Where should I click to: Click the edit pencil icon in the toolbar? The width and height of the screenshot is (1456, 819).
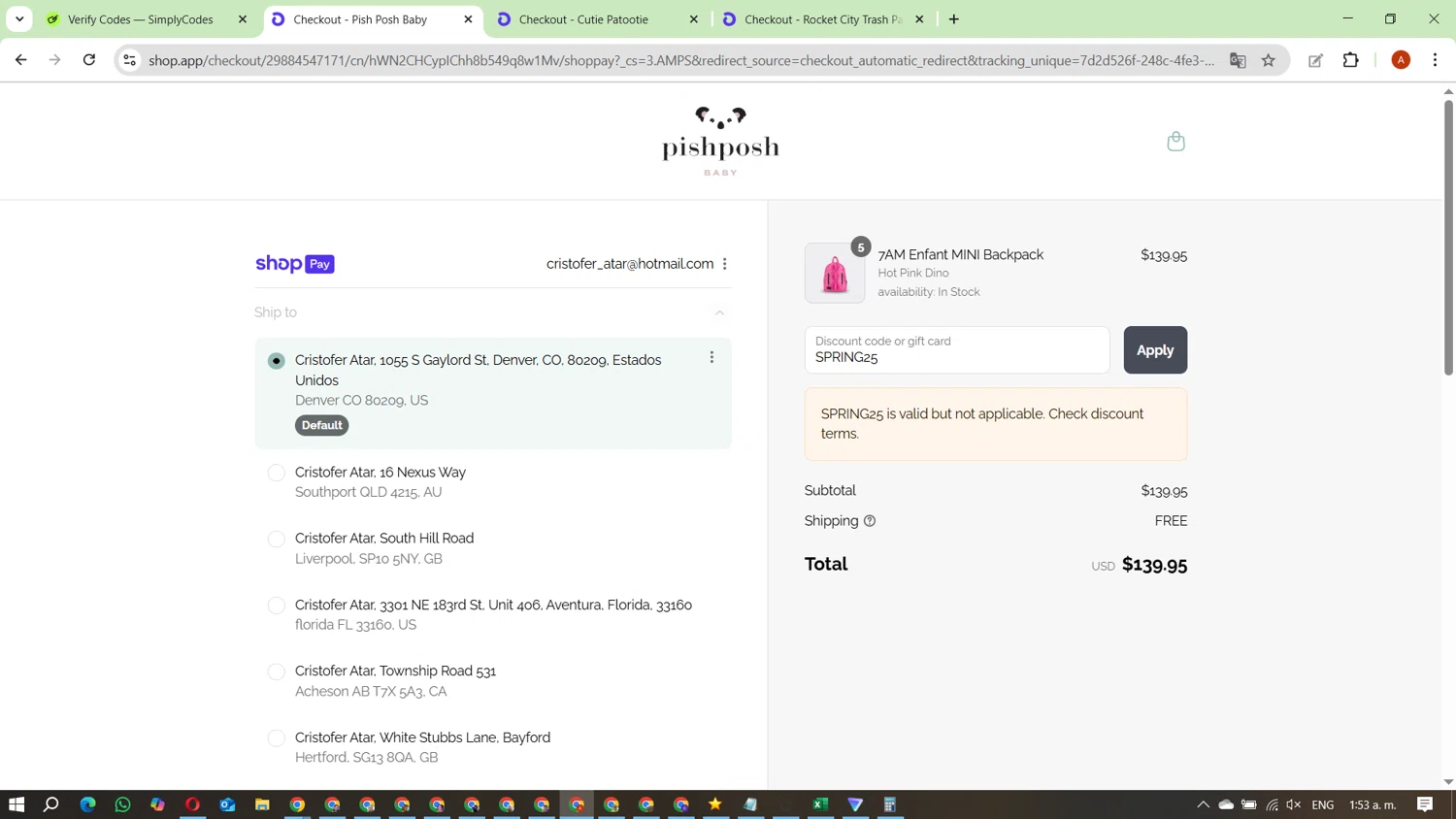coord(1315,60)
